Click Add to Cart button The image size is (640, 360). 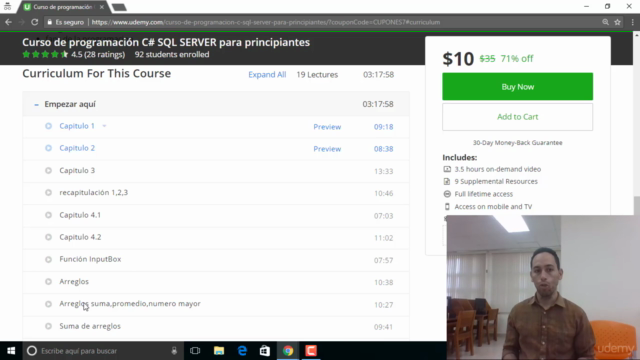click(518, 117)
